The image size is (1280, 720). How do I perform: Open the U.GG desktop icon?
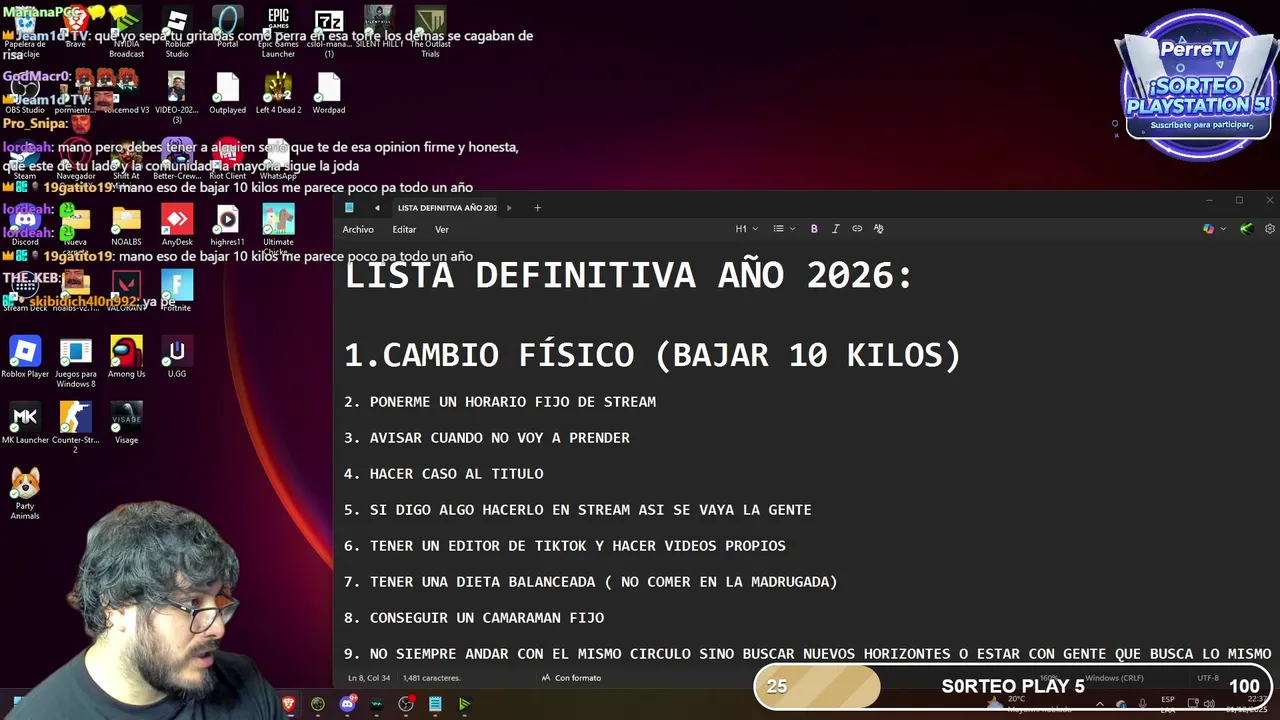(x=177, y=358)
